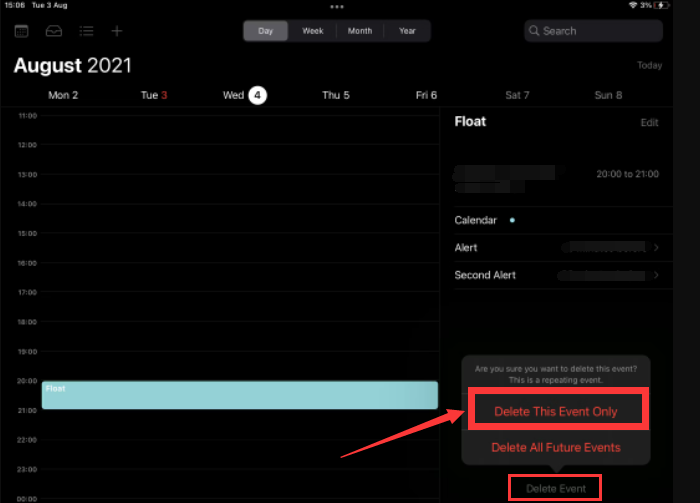The height and width of the screenshot is (503, 700).
Task: Switch to Day view
Action: (265, 31)
